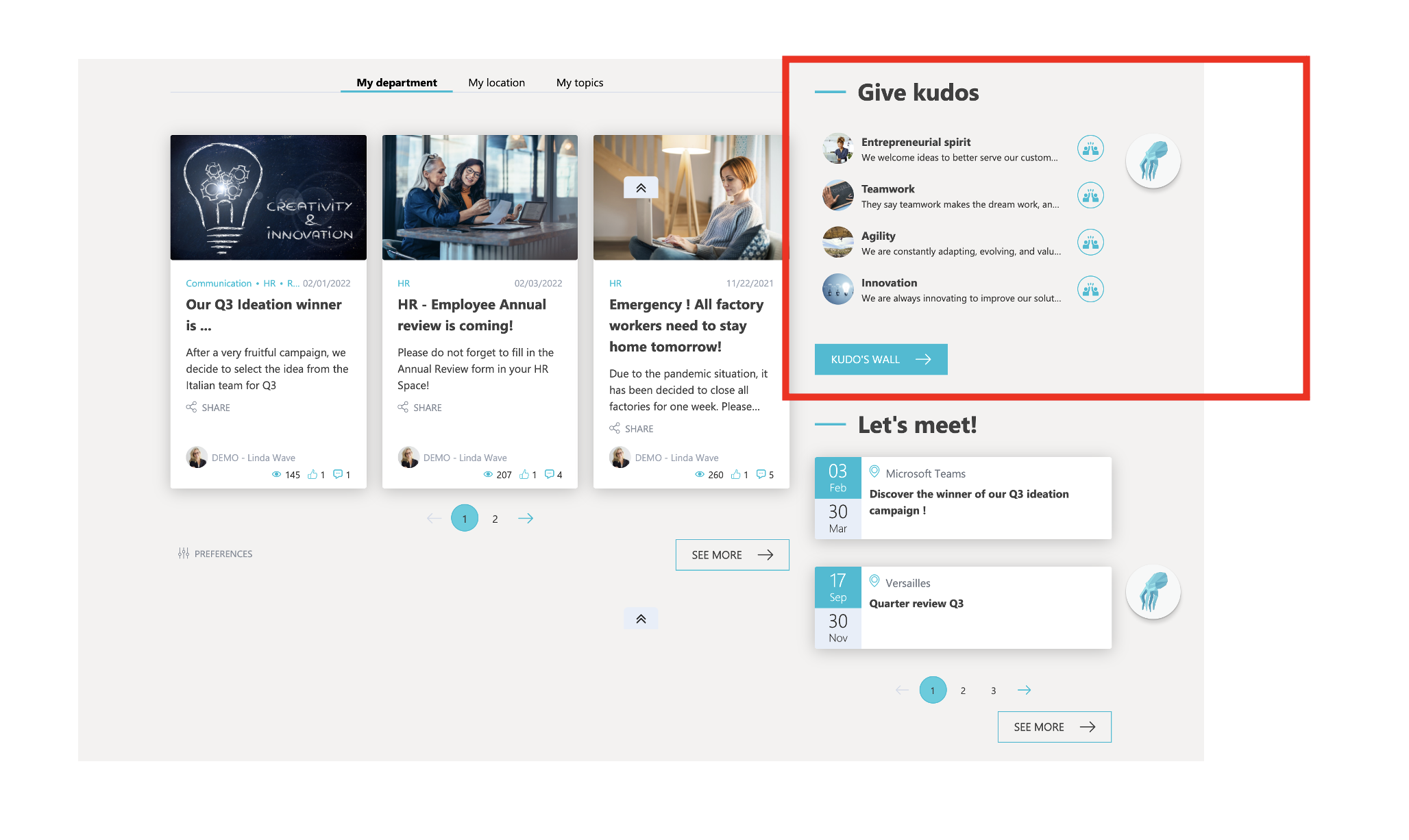Open chatbot avatar beside Give kudos
The width and height of the screenshot is (1409, 840).
click(1153, 161)
